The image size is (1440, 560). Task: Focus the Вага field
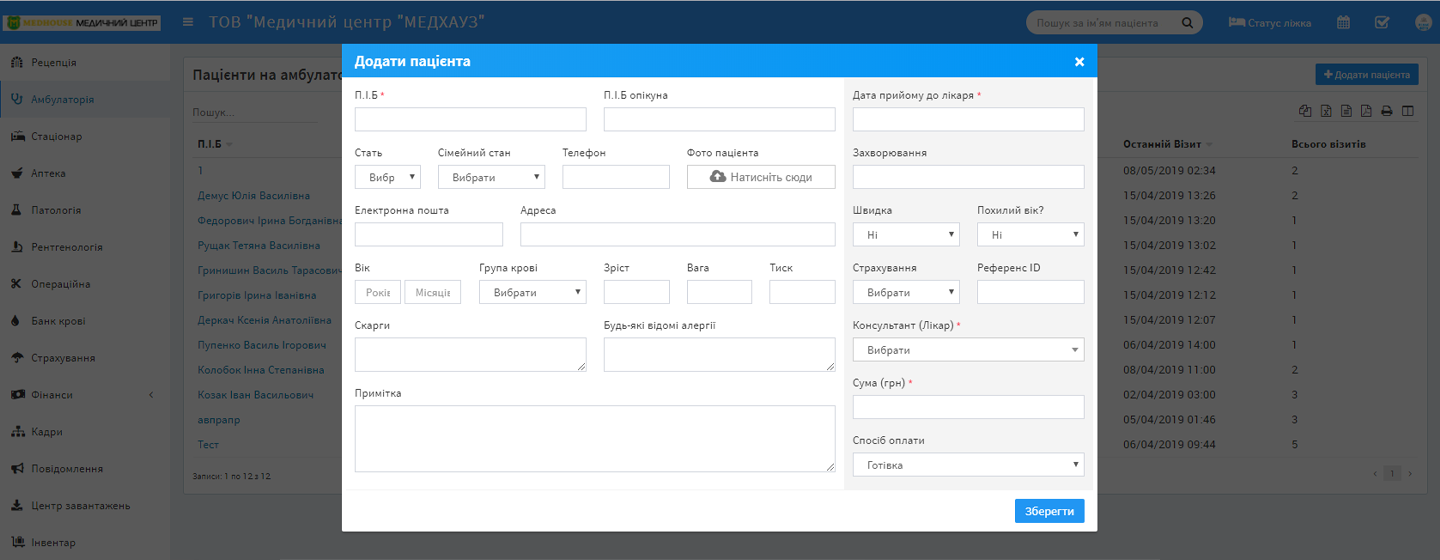pyautogui.click(x=719, y=292)
